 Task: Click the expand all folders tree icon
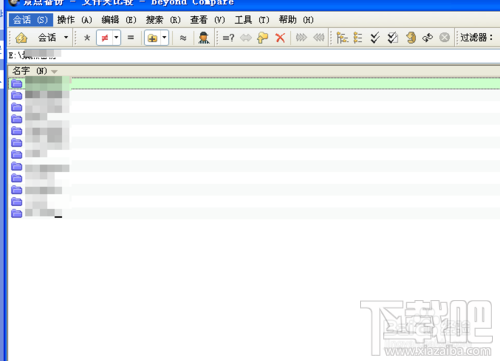coord(342,38)
